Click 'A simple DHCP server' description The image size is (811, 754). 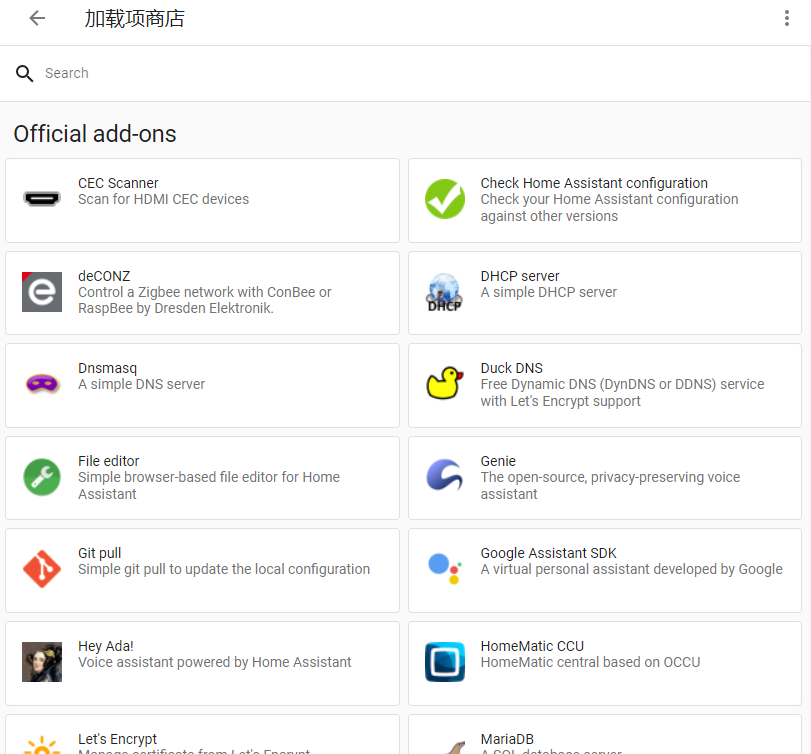549,292
